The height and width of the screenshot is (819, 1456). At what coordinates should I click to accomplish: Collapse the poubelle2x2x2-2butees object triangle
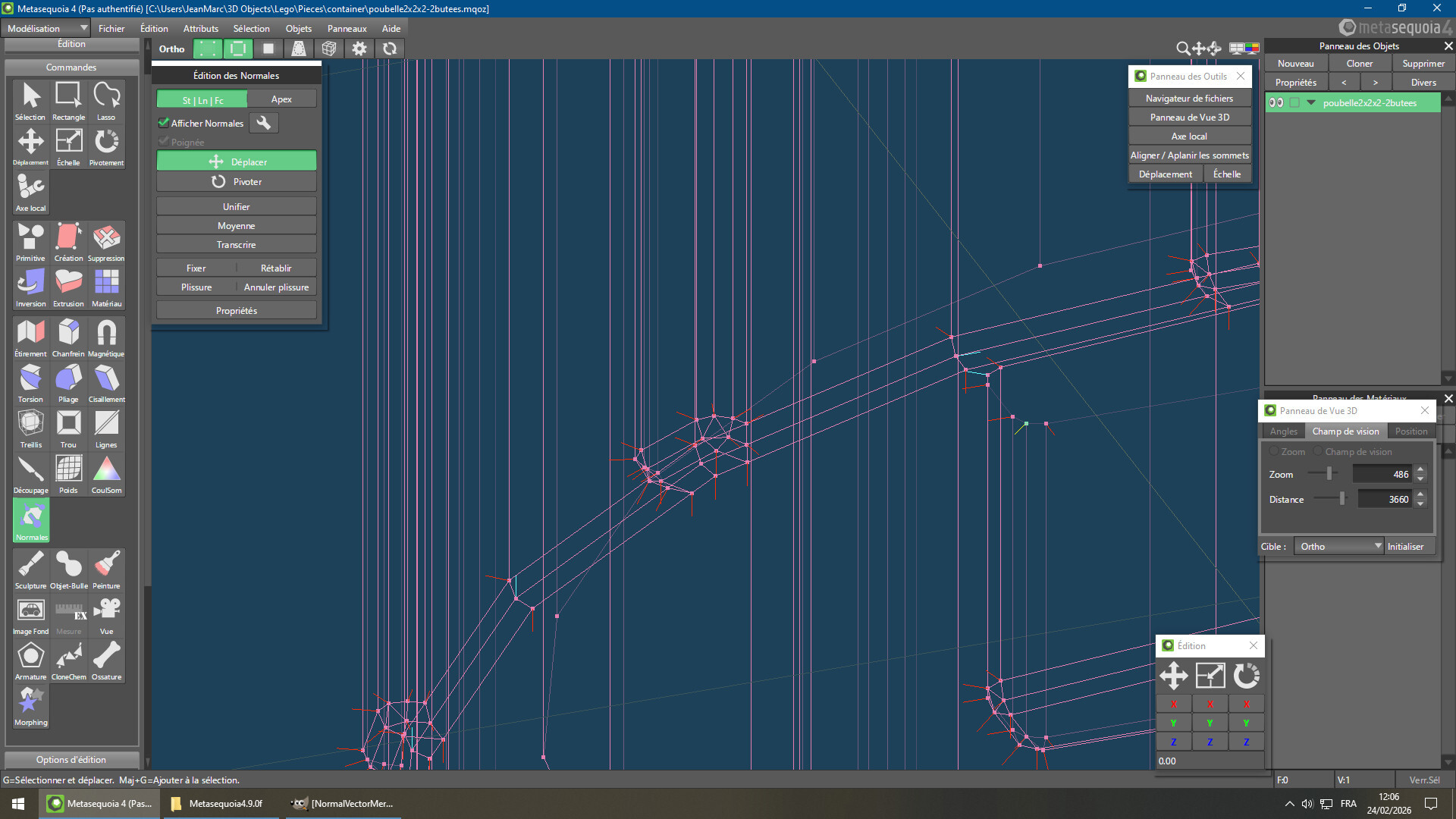pyautogui.click(x=1311, y=103)
